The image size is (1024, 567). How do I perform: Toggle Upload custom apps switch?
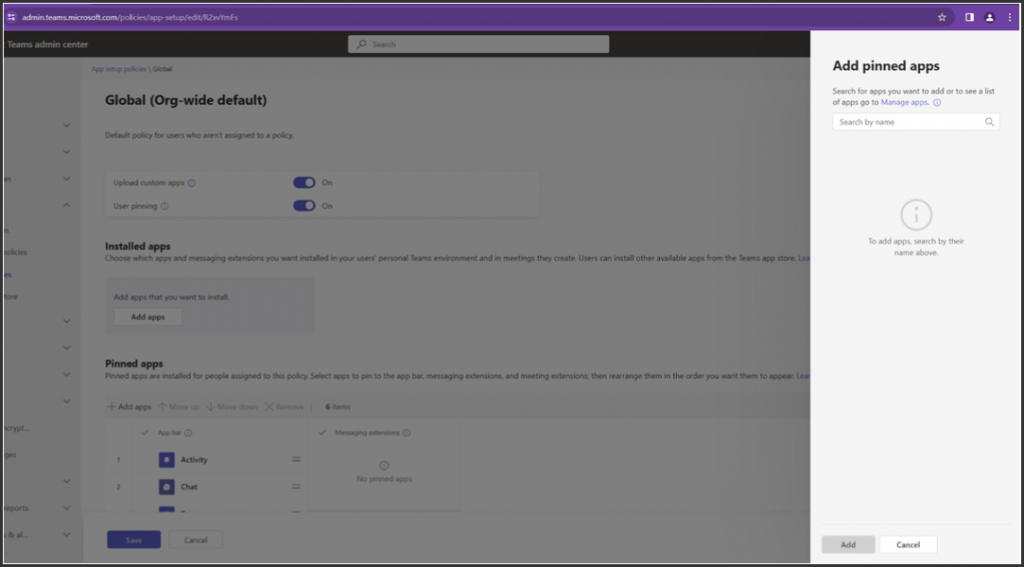(304, 183)
